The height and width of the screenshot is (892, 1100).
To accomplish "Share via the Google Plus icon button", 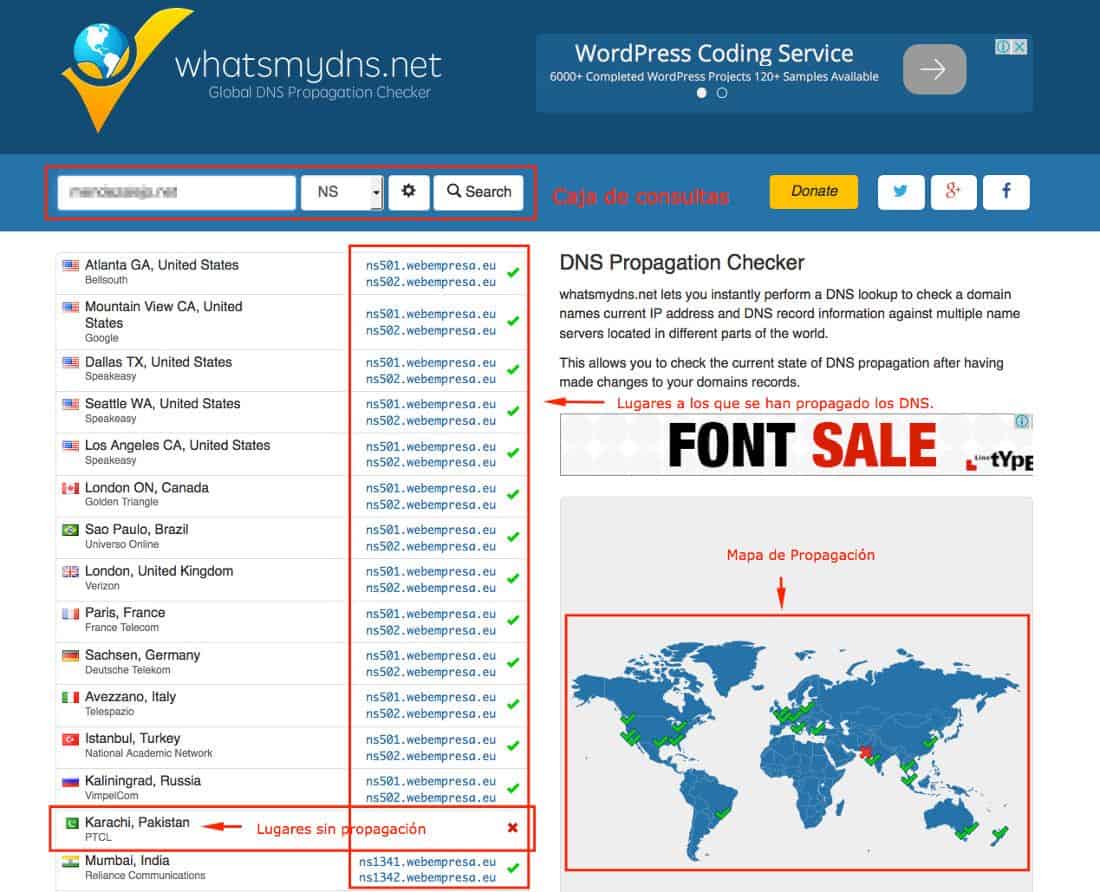I will tap(953, 191).
